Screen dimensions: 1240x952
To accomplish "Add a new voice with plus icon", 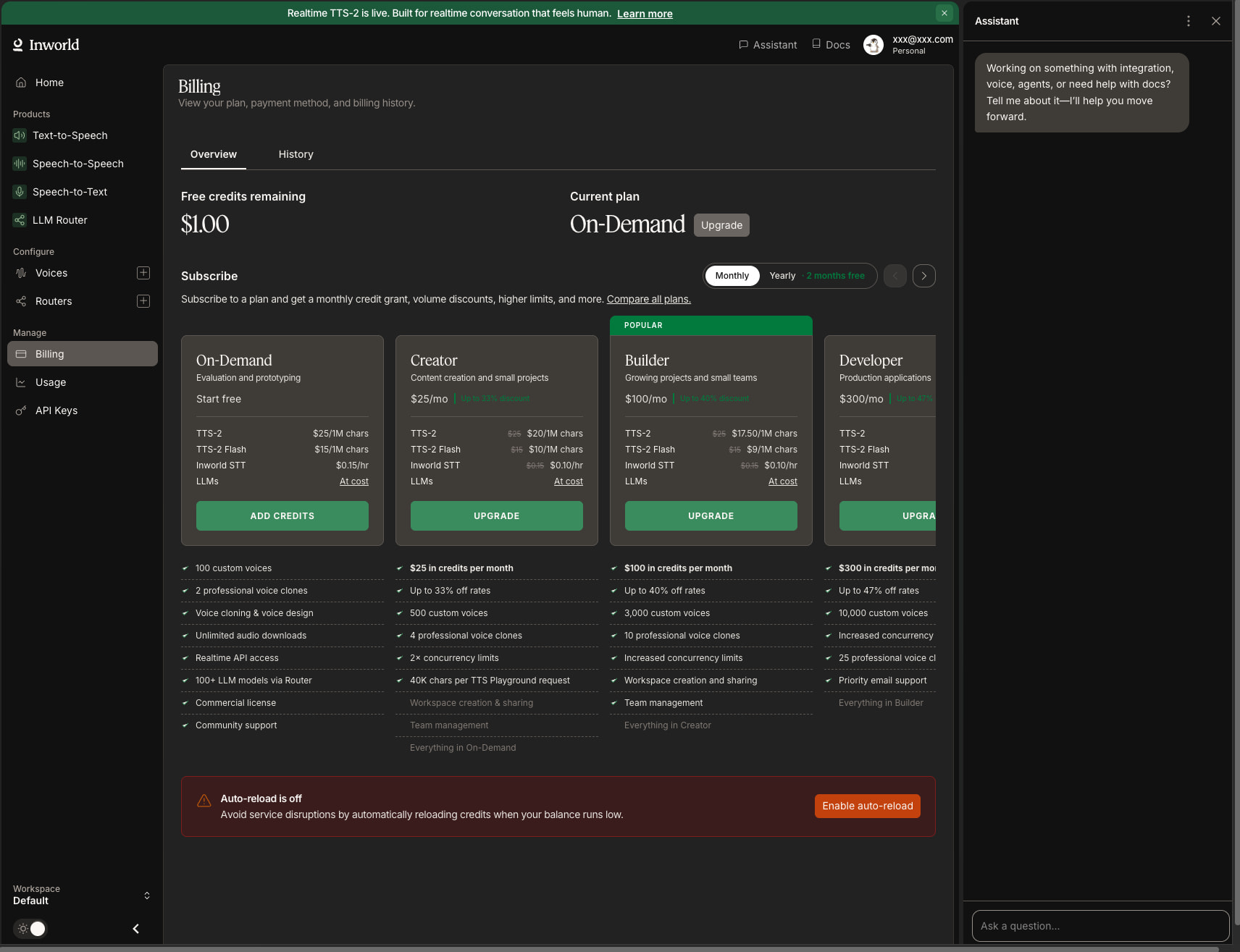I will [x=143, y=273].
